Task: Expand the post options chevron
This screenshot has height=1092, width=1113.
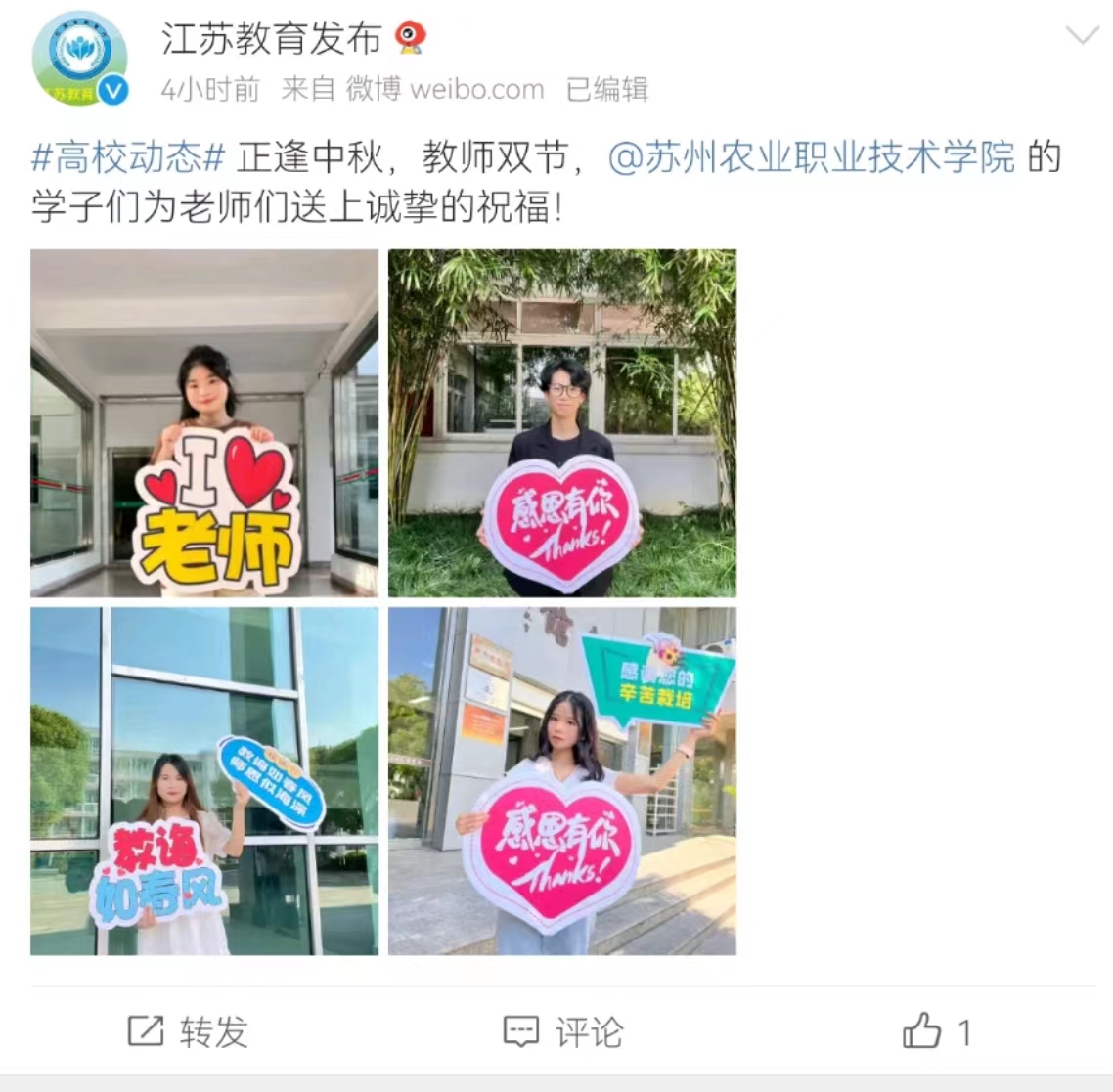Action: tap(1083, 35)
